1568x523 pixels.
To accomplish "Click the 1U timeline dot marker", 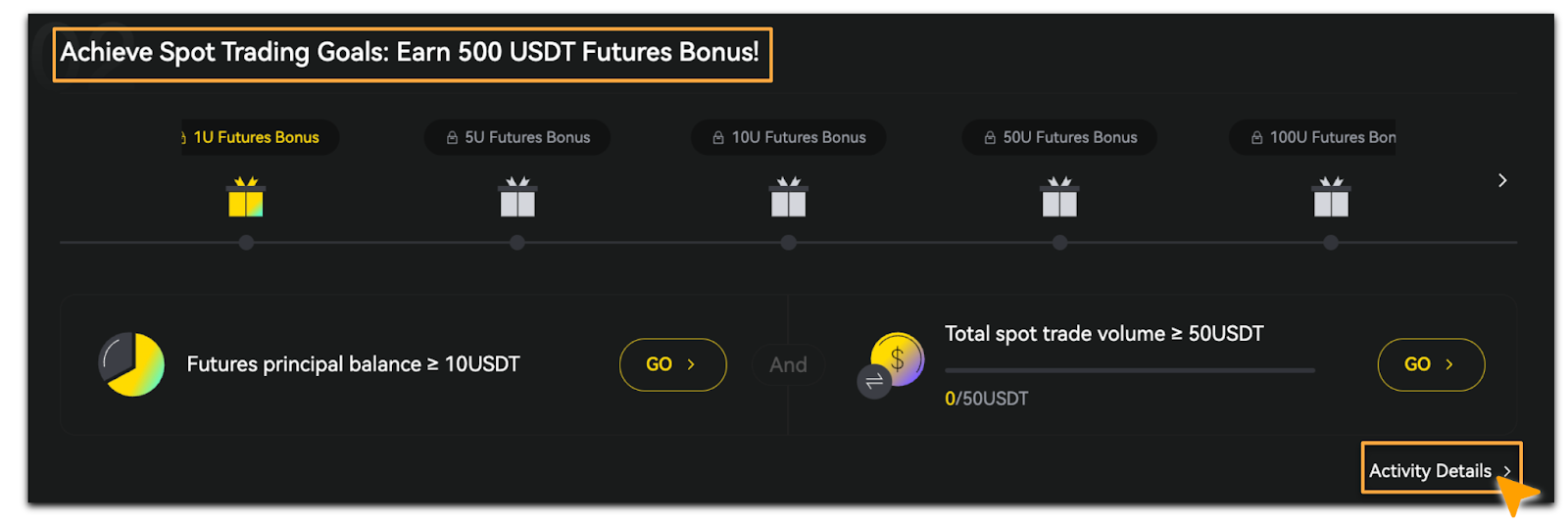I will click(246, 242).
